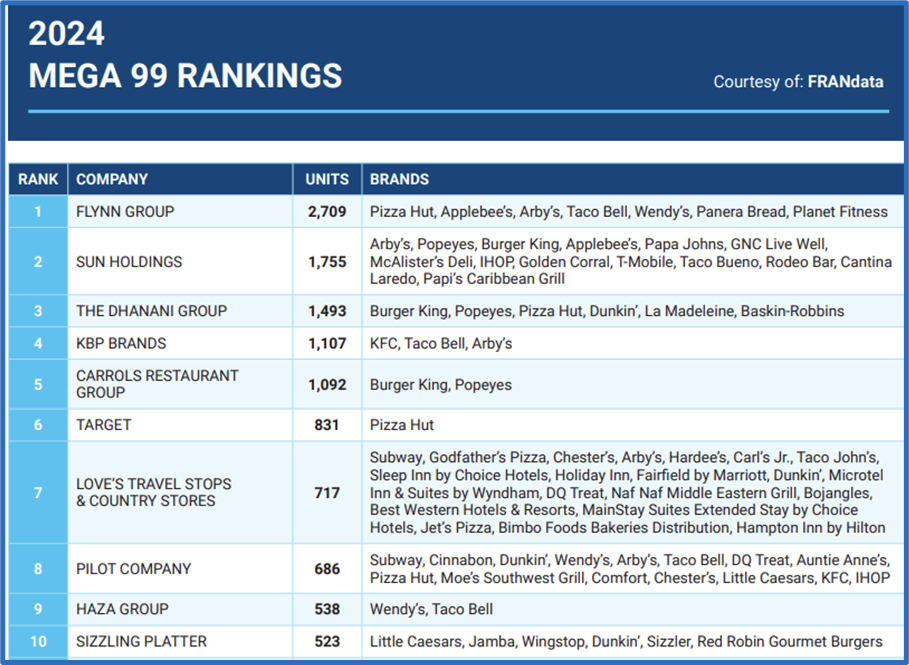The height and width of the screenshot is (665, 909).
Task: Click the BRANDS column header
Action: [x=632, y=179]
